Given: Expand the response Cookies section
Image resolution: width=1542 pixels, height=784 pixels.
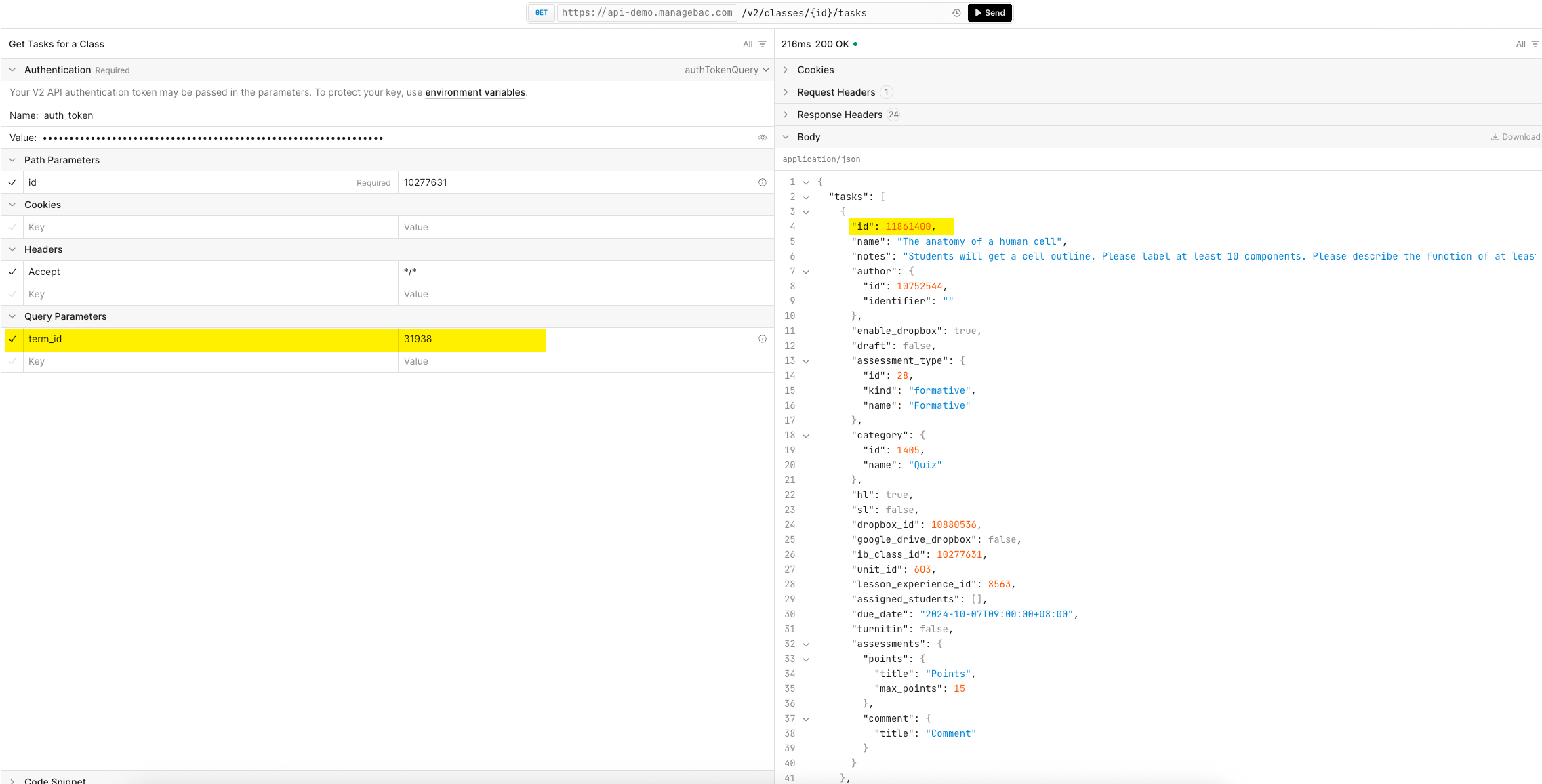Looking at the screenshot, I should [x=815, y=70].
